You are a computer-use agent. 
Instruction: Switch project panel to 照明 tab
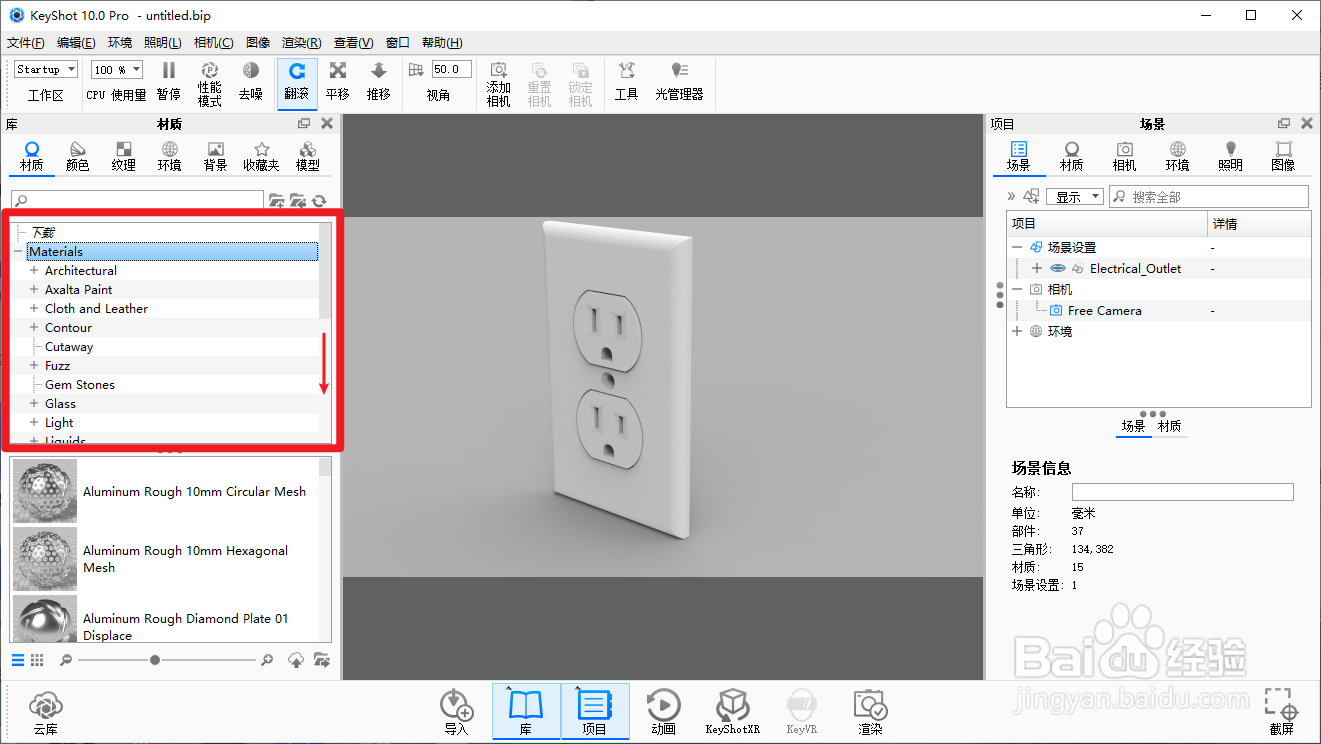1230,156
